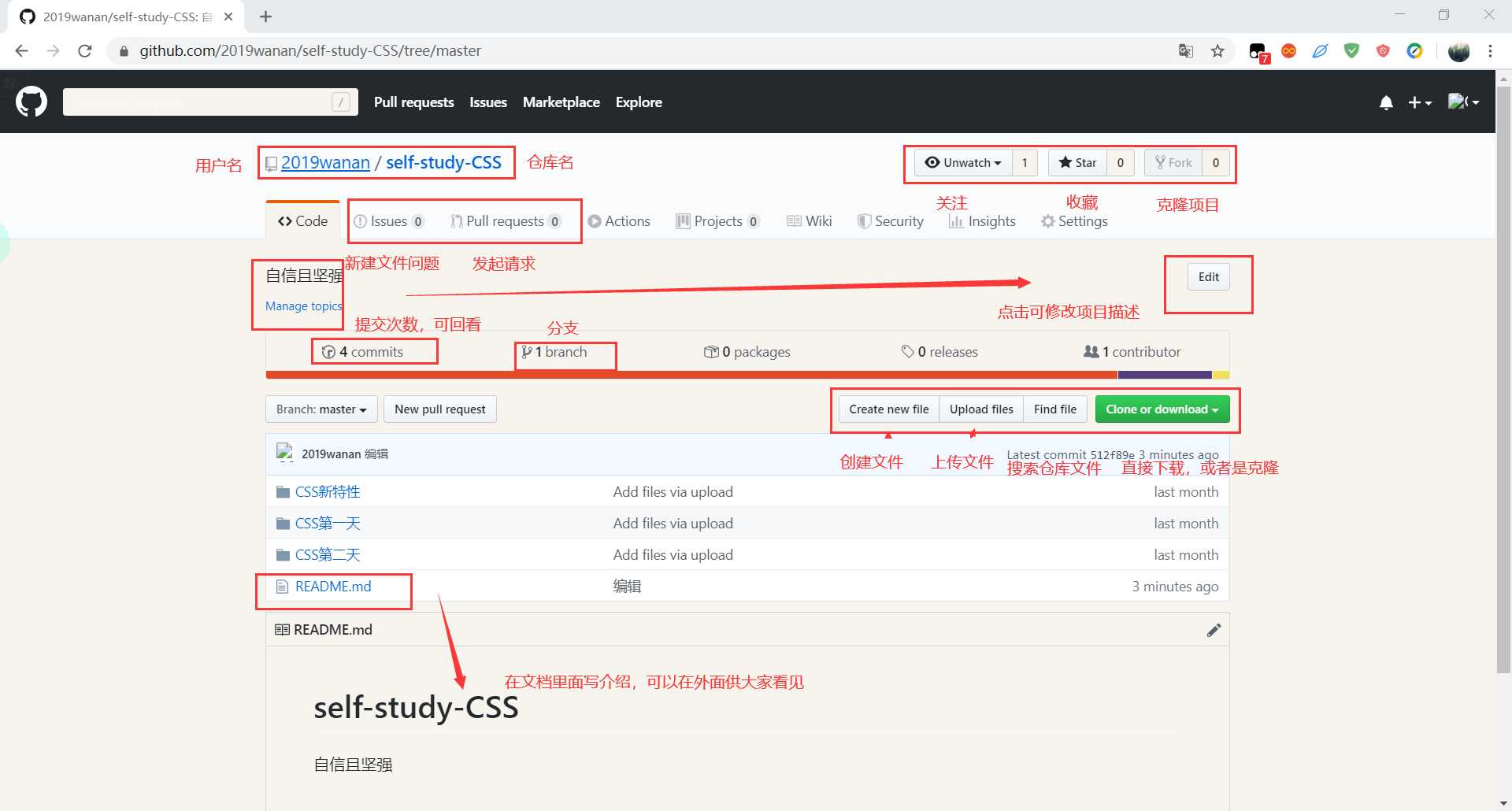Click the page vertical scrollbar
1512x811 pixels.
[x=1503, y=378]
